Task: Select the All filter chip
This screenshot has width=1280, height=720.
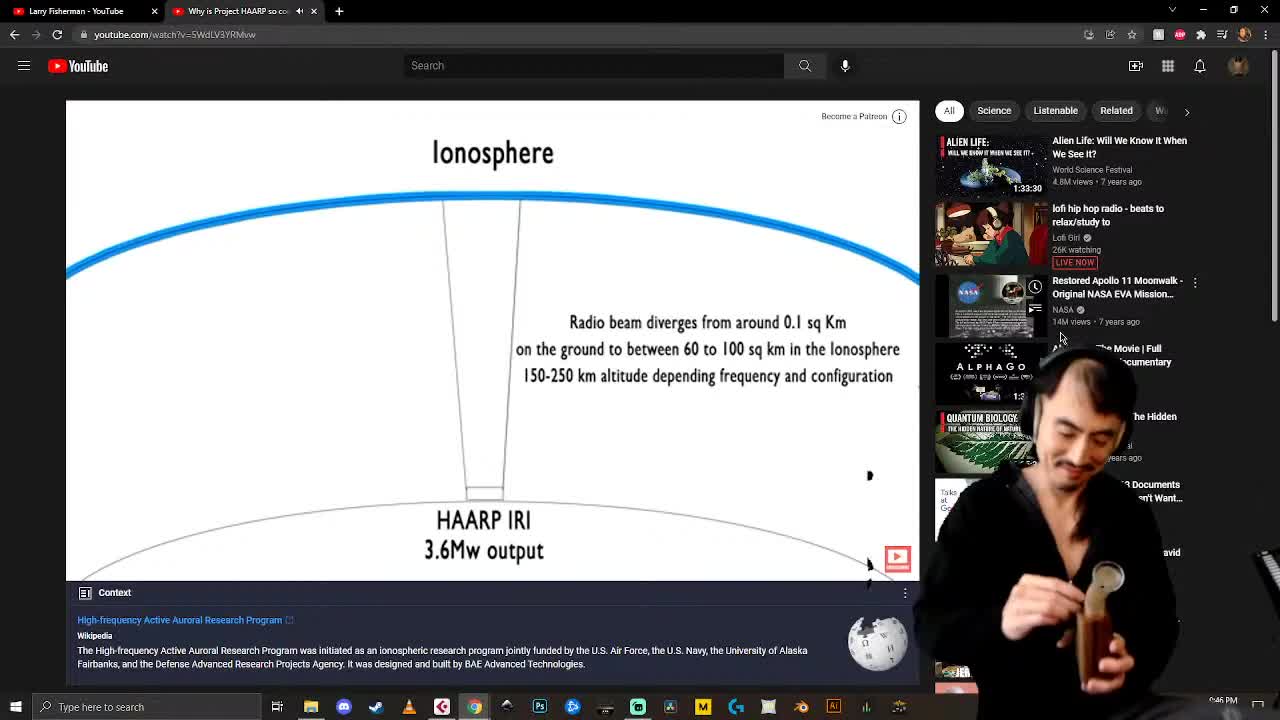Action: 949,111
